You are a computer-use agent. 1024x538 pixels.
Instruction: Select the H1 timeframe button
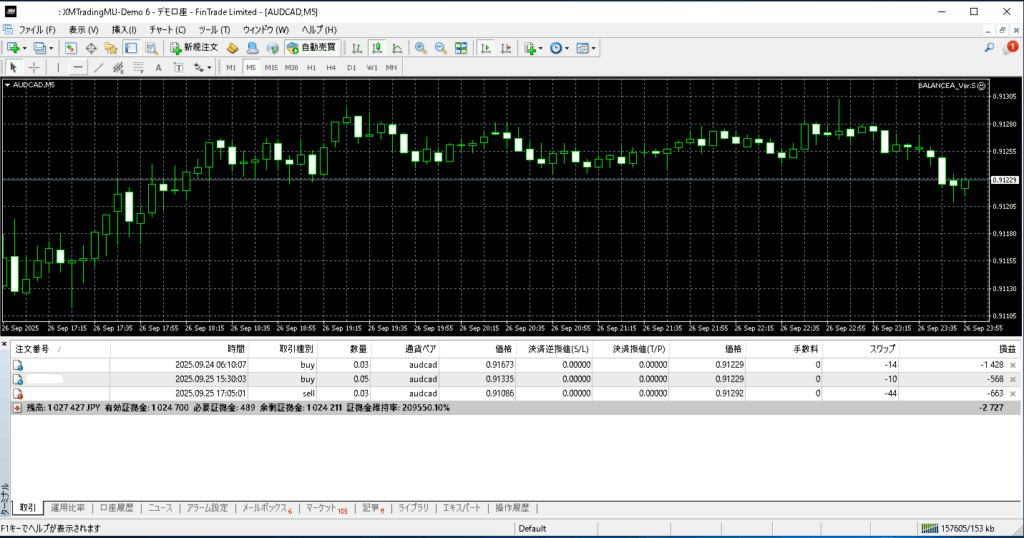pyautogui.click(x=311, y=67)
